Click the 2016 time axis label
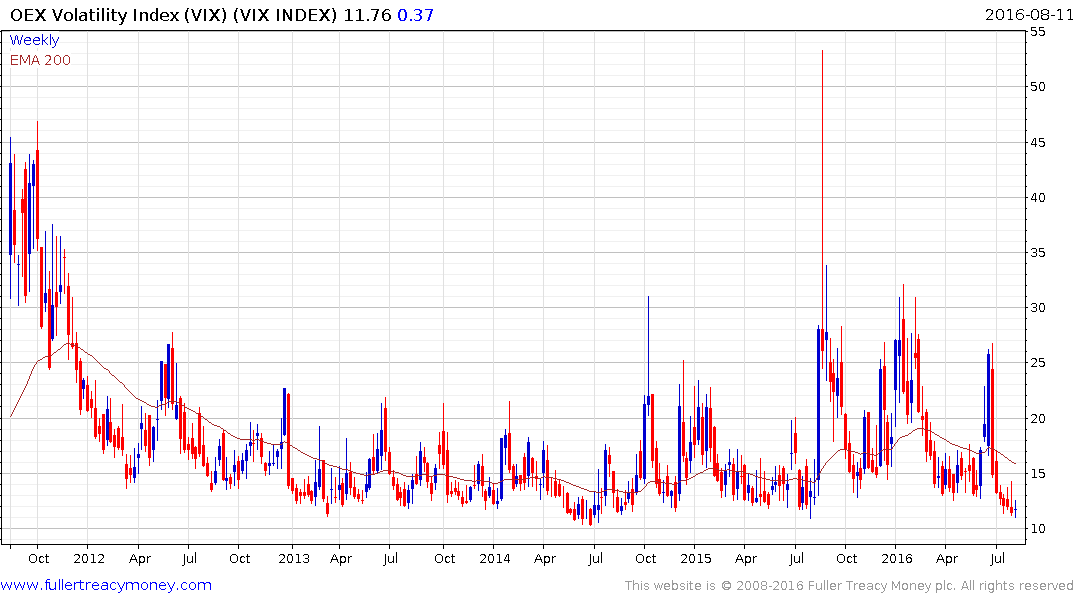This screenshot has height=600, width=1075. point(897,558)
